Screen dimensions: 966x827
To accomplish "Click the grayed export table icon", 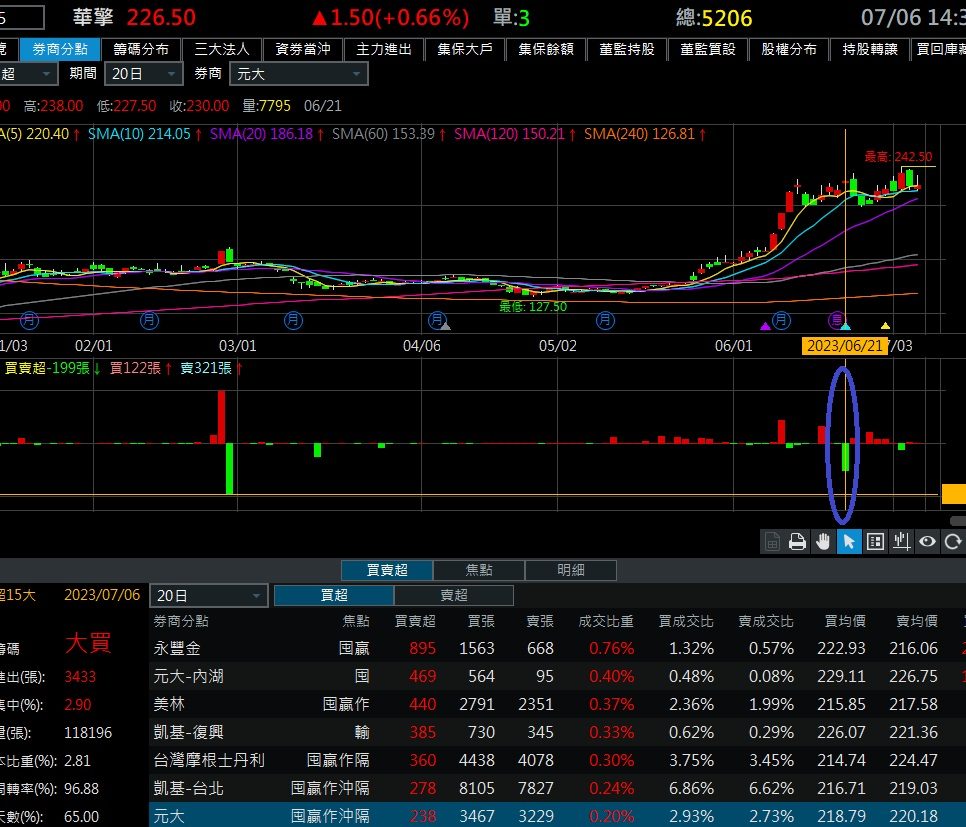I will (771, 542).
